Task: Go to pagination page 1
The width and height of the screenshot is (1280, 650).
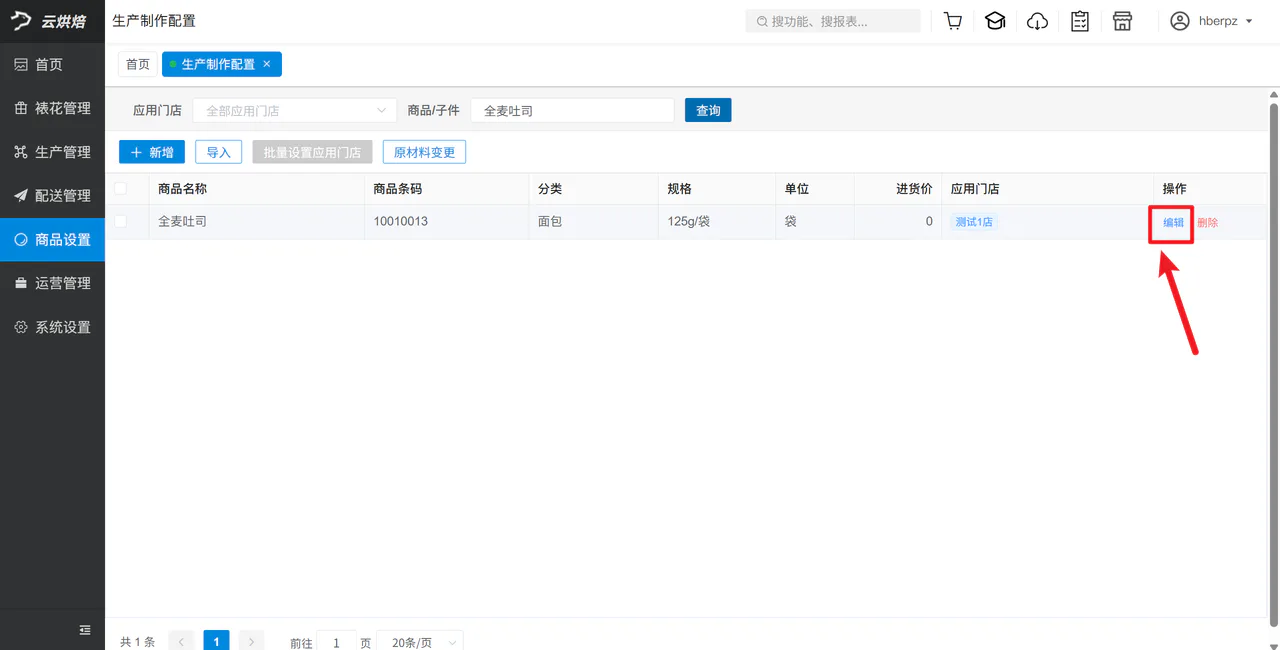Action: (216, 641)
